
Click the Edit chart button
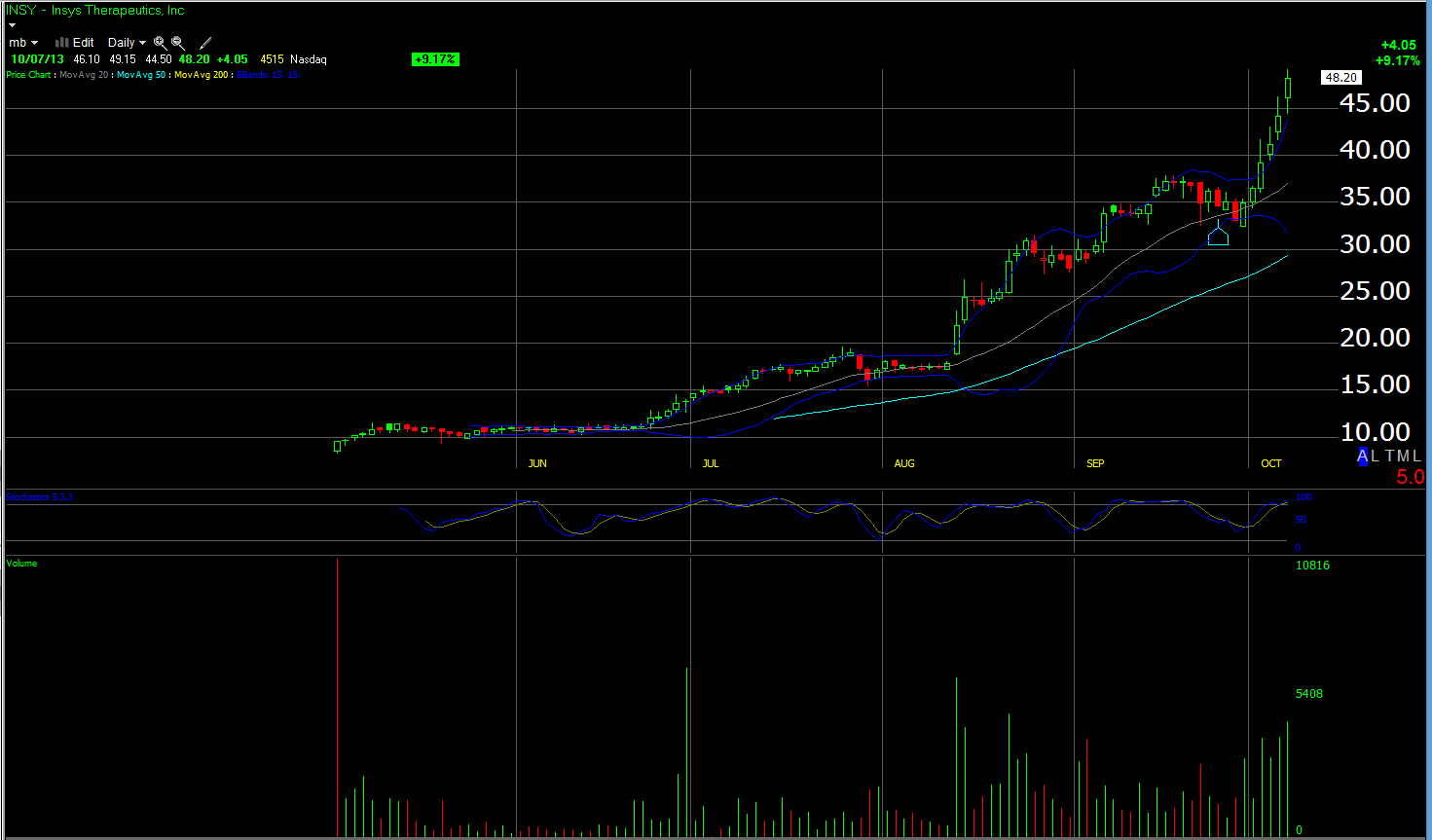(84, 43)
